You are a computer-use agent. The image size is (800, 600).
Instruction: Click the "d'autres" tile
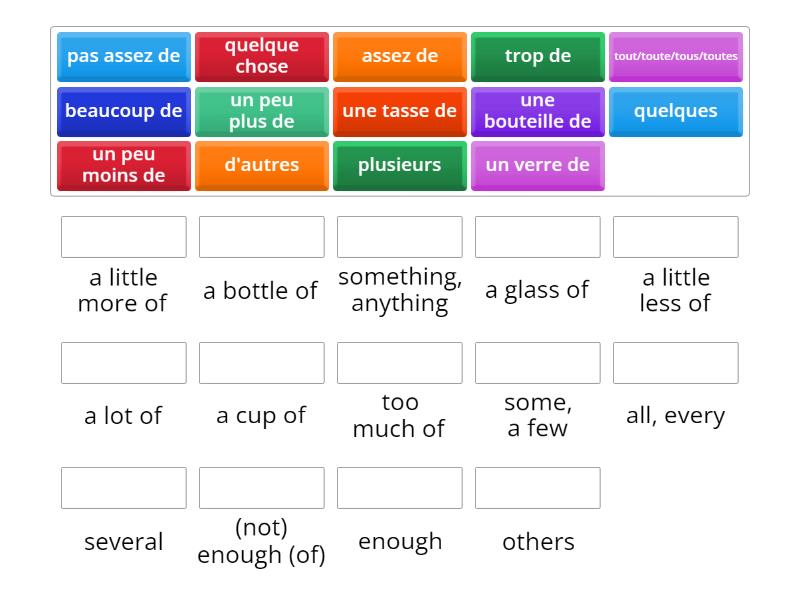coord(261,165)
